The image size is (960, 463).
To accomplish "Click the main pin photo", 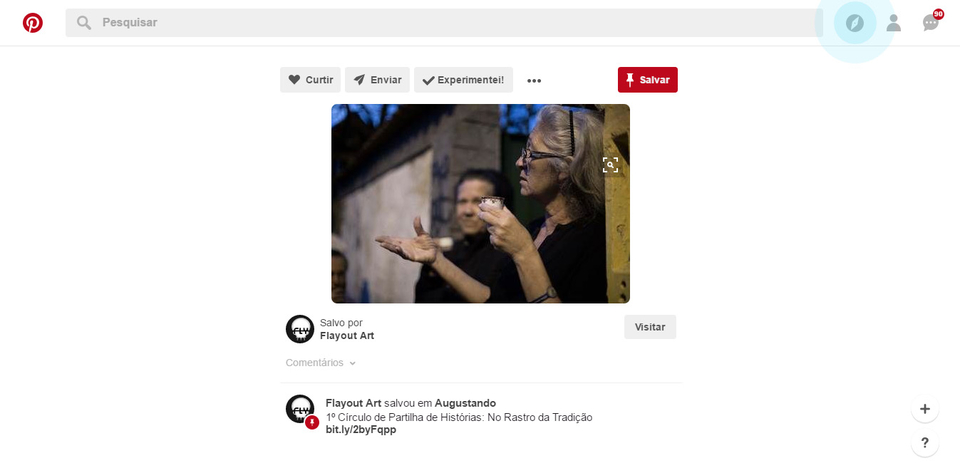I will pos(481,203).
